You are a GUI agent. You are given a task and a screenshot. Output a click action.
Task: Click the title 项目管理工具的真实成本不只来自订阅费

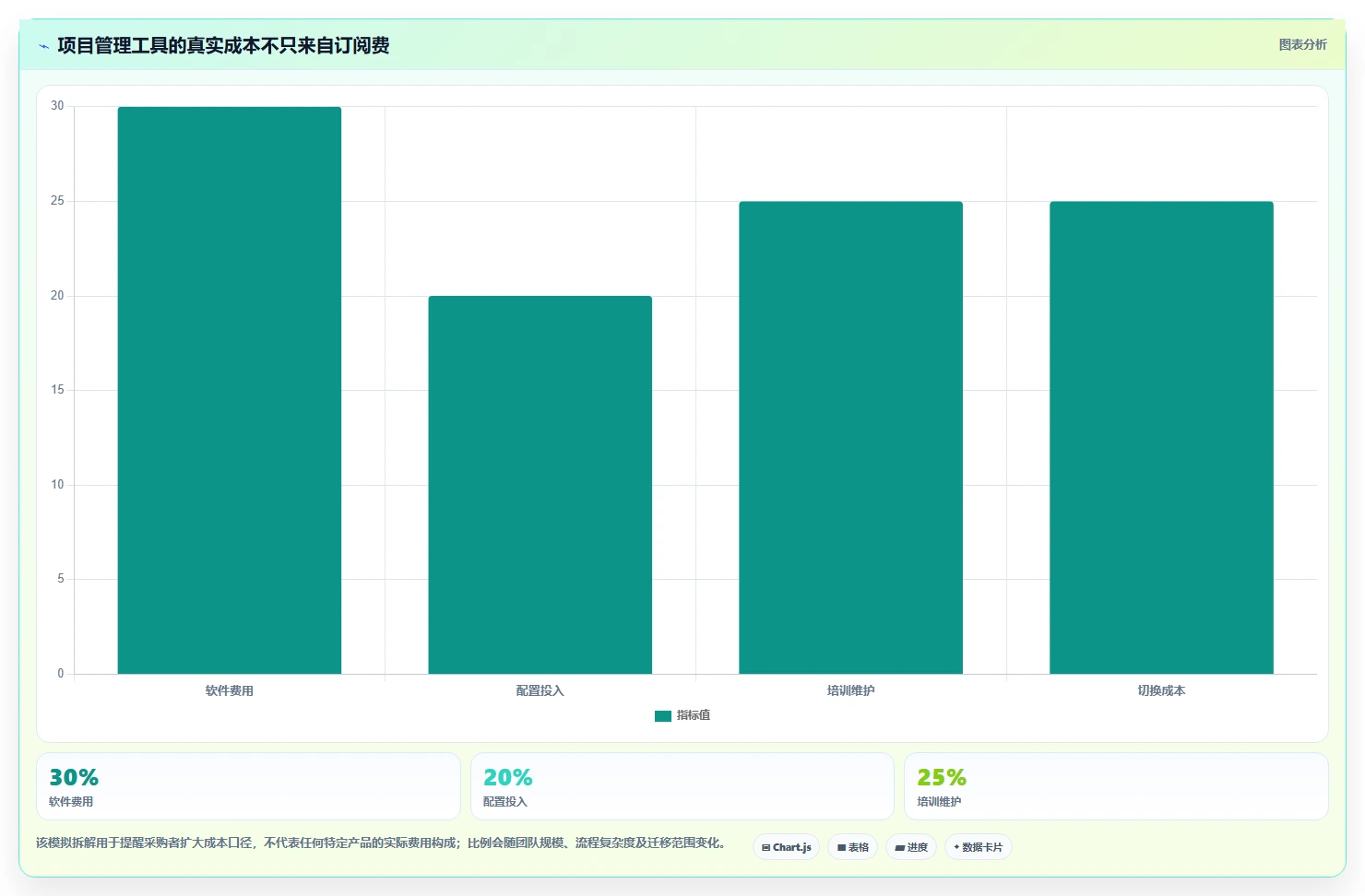coord(223,45)
